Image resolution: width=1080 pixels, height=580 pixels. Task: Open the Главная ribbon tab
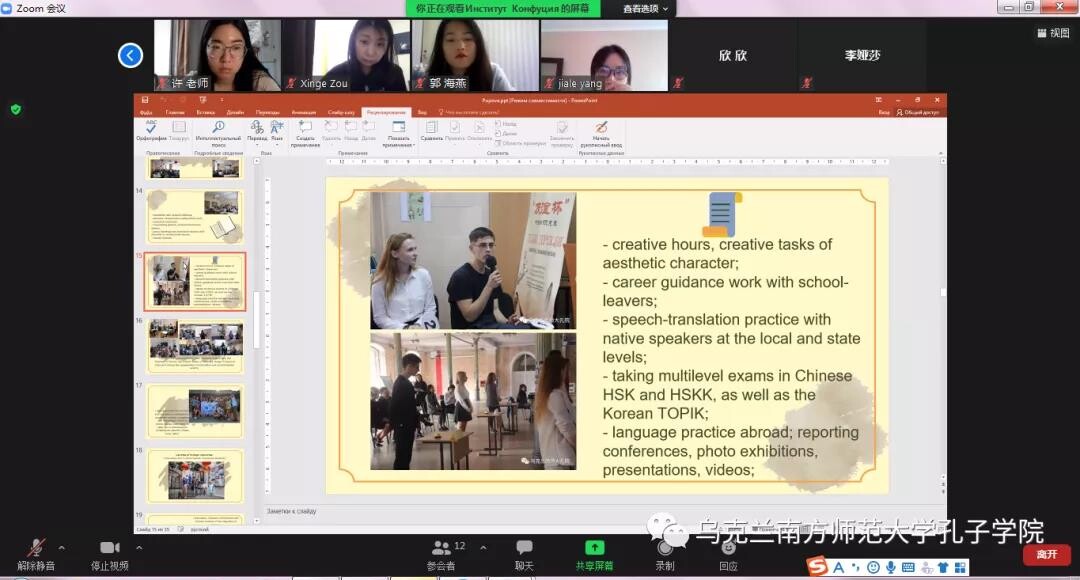point(175,112)
